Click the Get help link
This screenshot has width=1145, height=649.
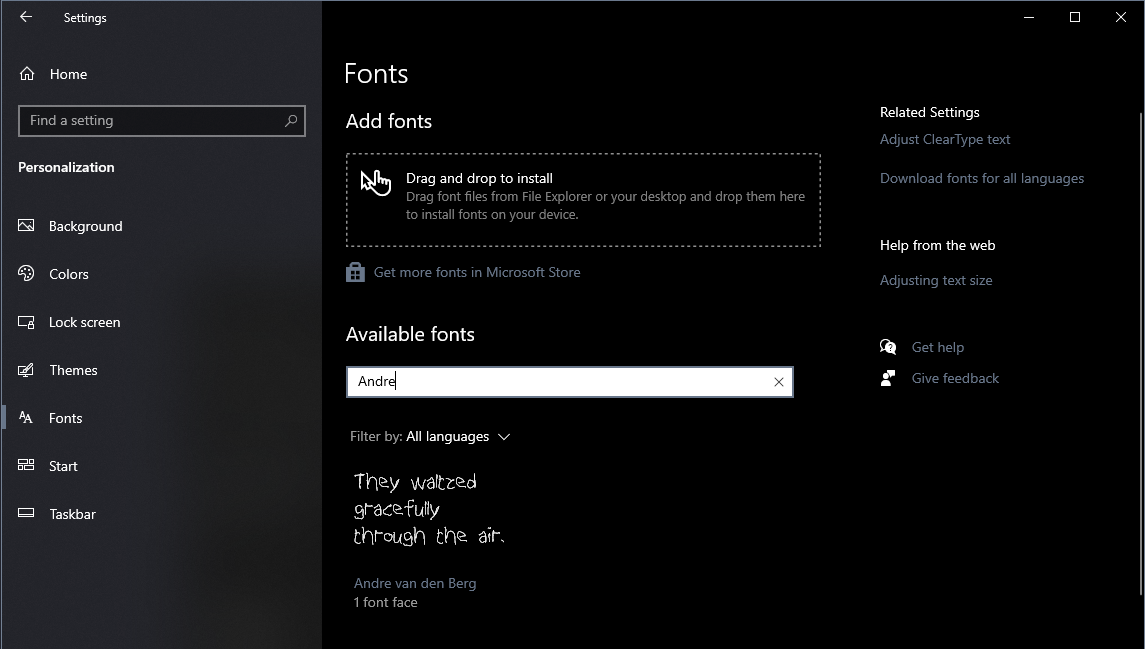pyautogui.click(x=937, y=347)
